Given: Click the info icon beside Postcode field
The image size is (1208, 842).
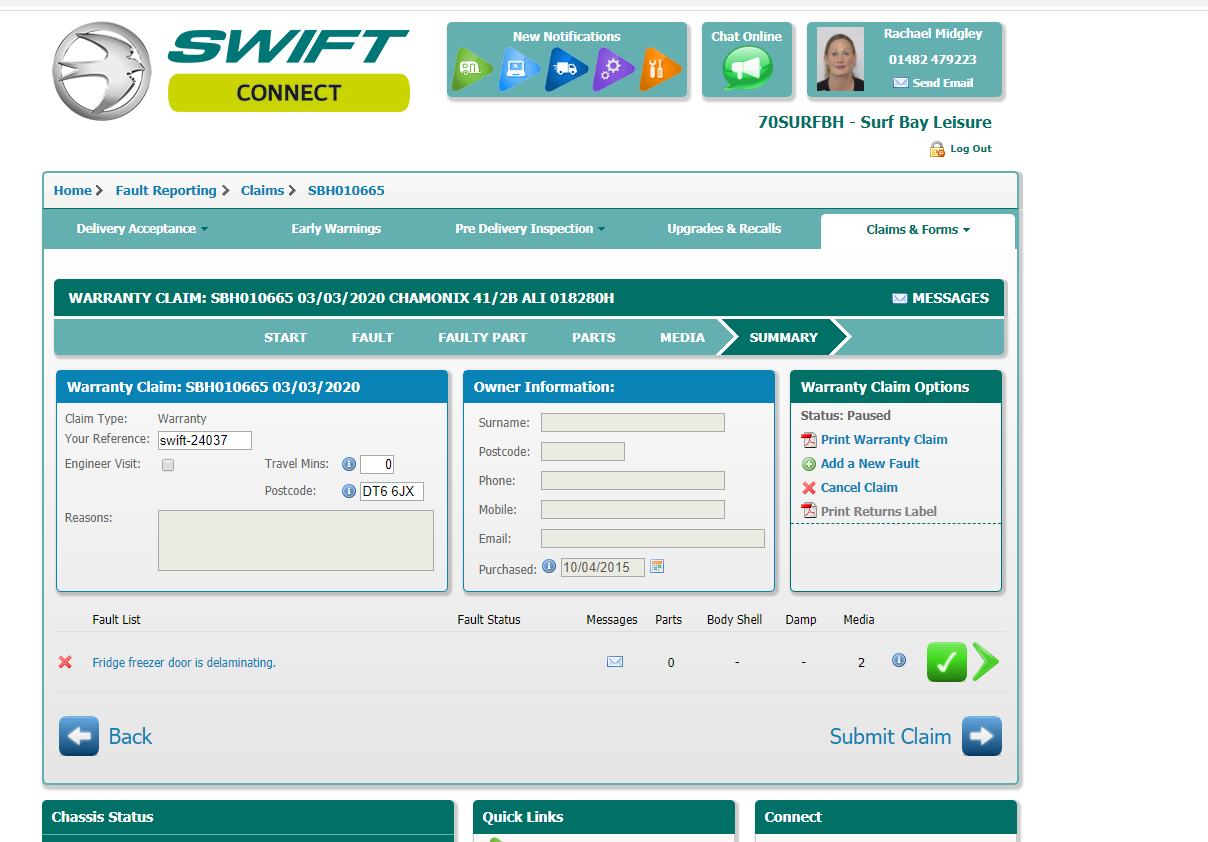Looking at the screenshot, I should pyautogui.click(x=349, y=491).
